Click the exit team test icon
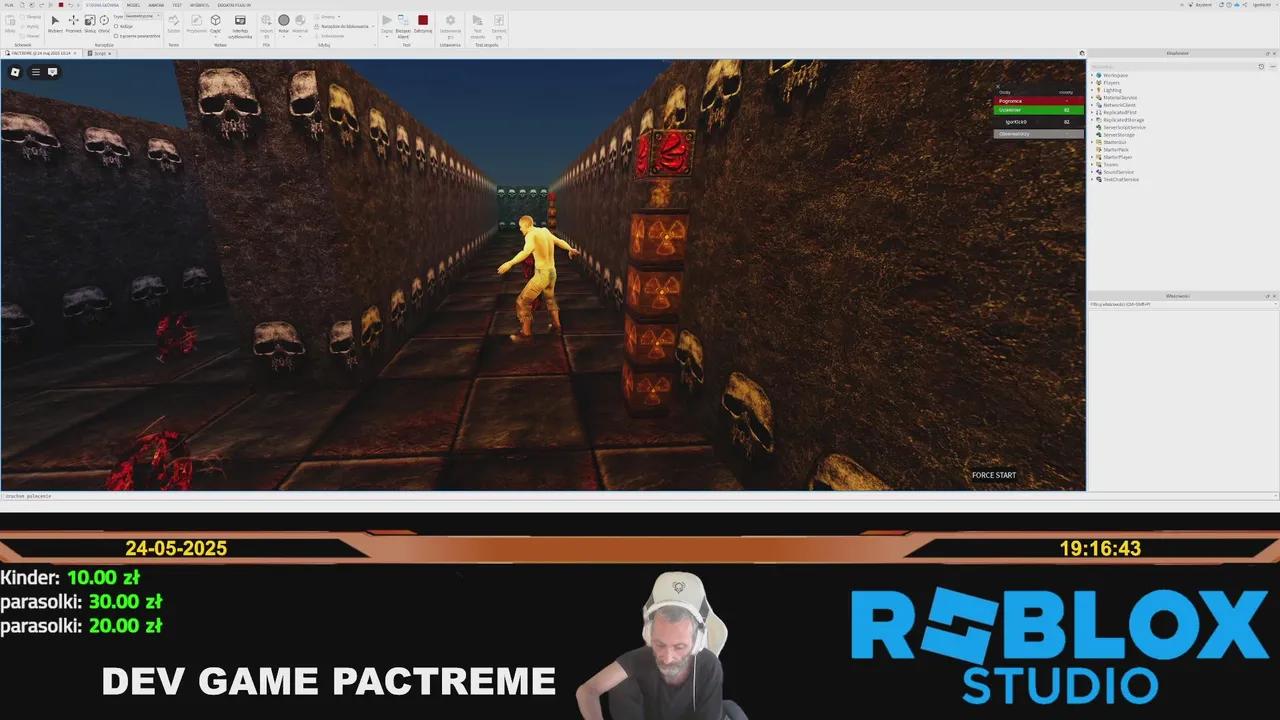Screen dimensions: 1280x720 tap(498, 20)
